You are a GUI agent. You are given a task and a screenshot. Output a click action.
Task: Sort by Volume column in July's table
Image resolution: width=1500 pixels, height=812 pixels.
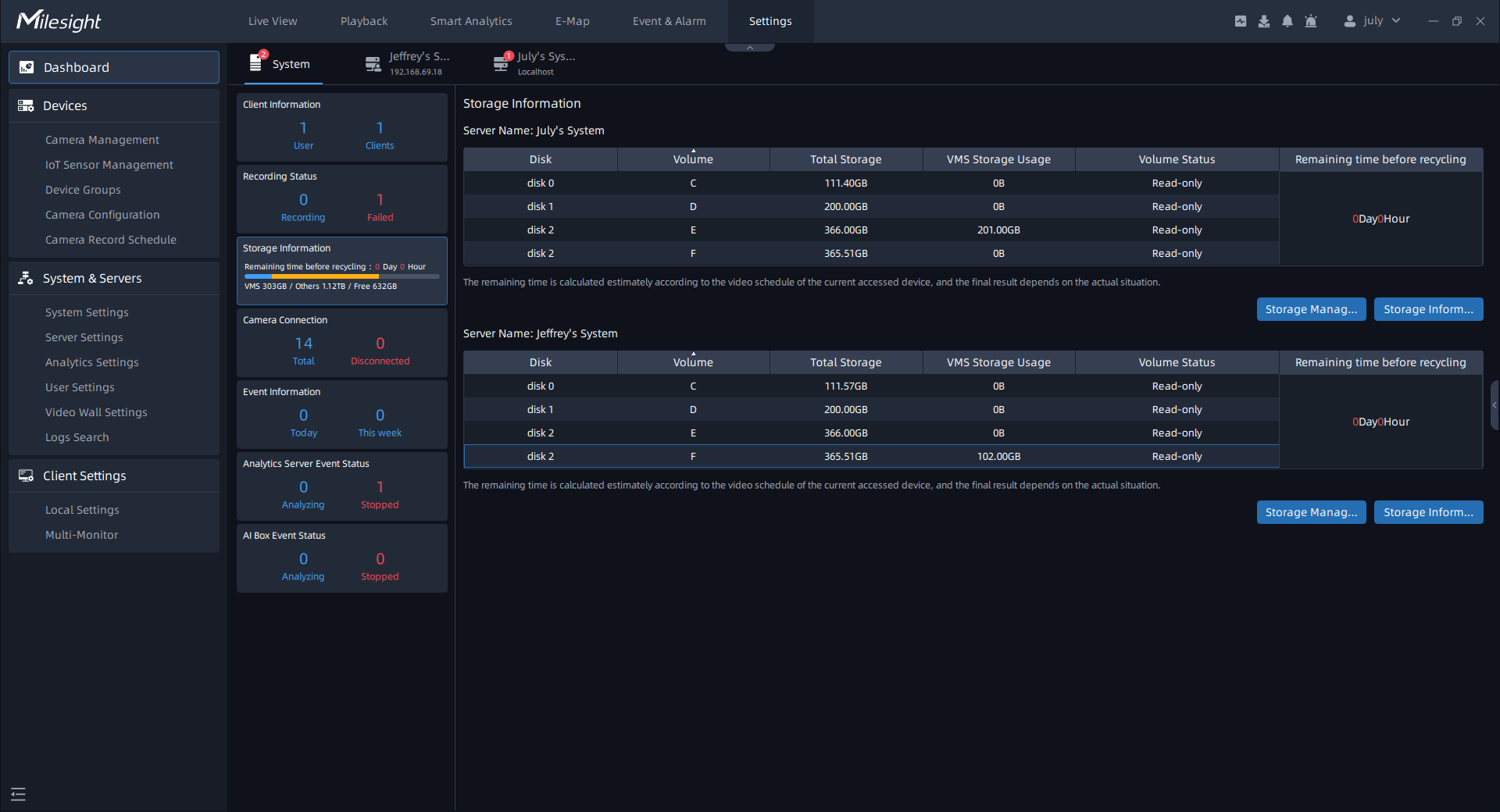coord(693,159)
